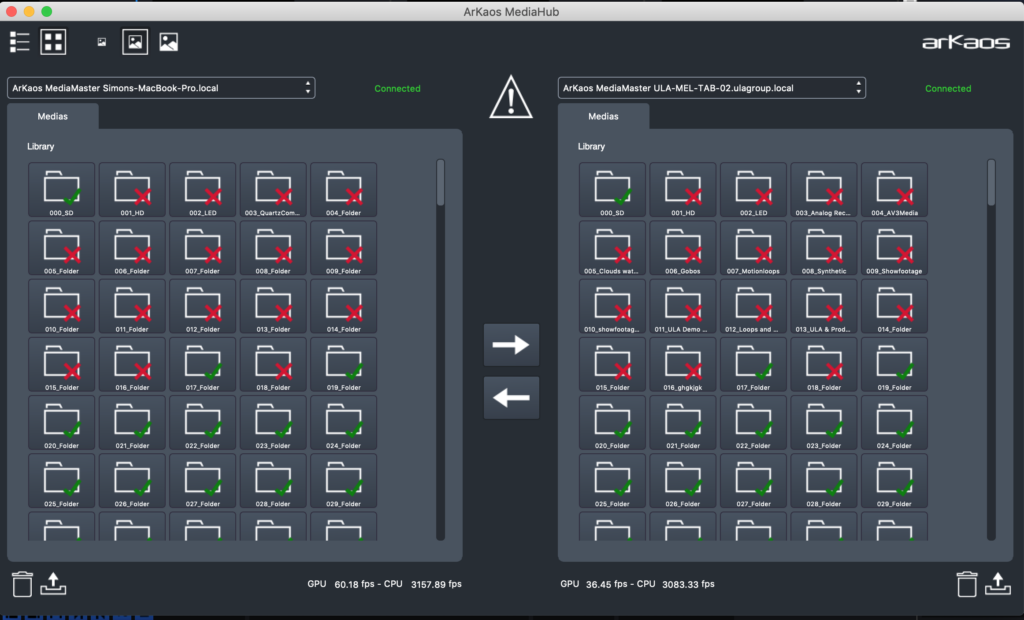The height and width of the screenshot is (620, 1024).
Task: Click the "3083.33 fps" CPU readout
Action: coord(688,584)
